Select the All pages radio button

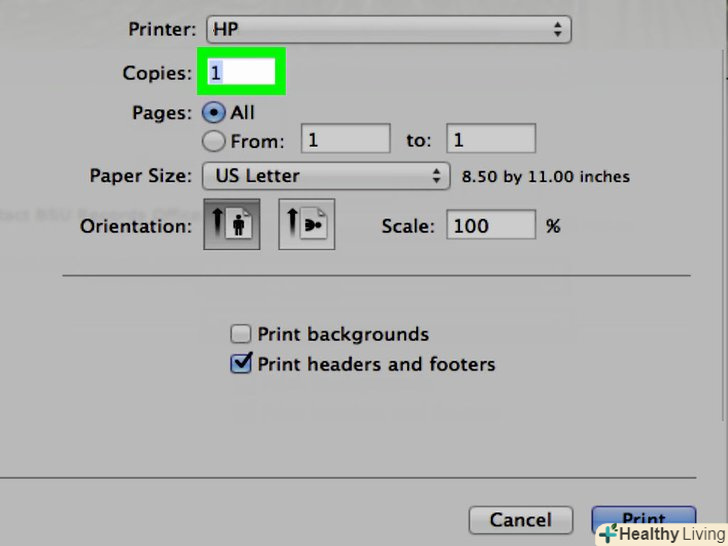point(214,112)
